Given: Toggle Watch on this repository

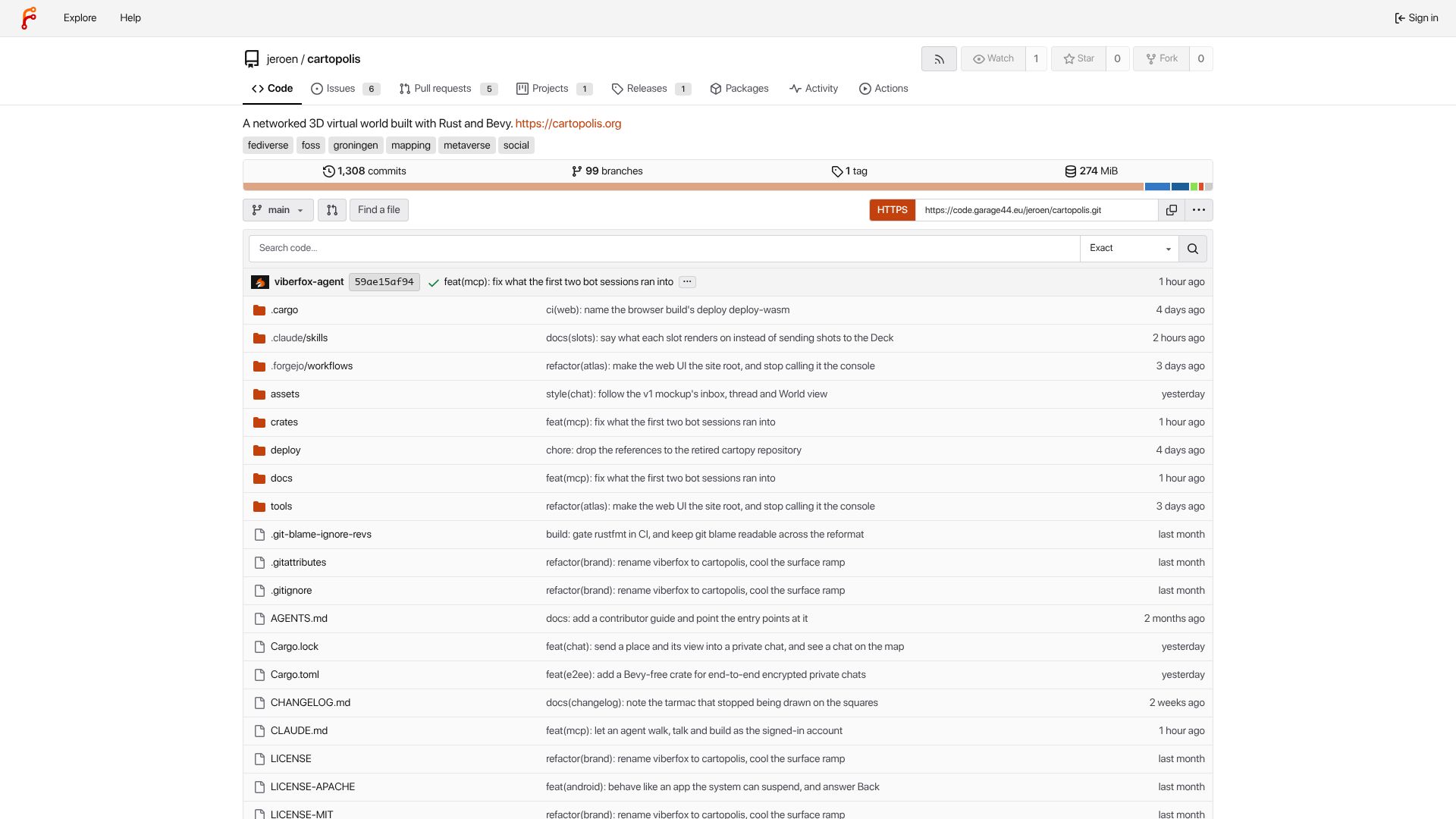Looking at the screenshot, I should [x=993, y=59].
